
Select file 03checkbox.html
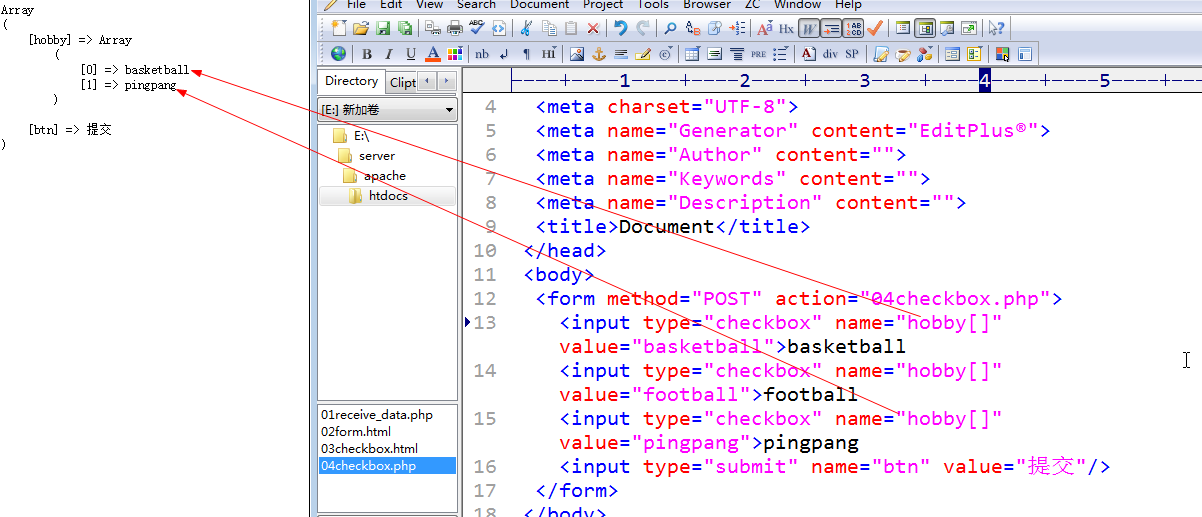(x=369, y=448)
